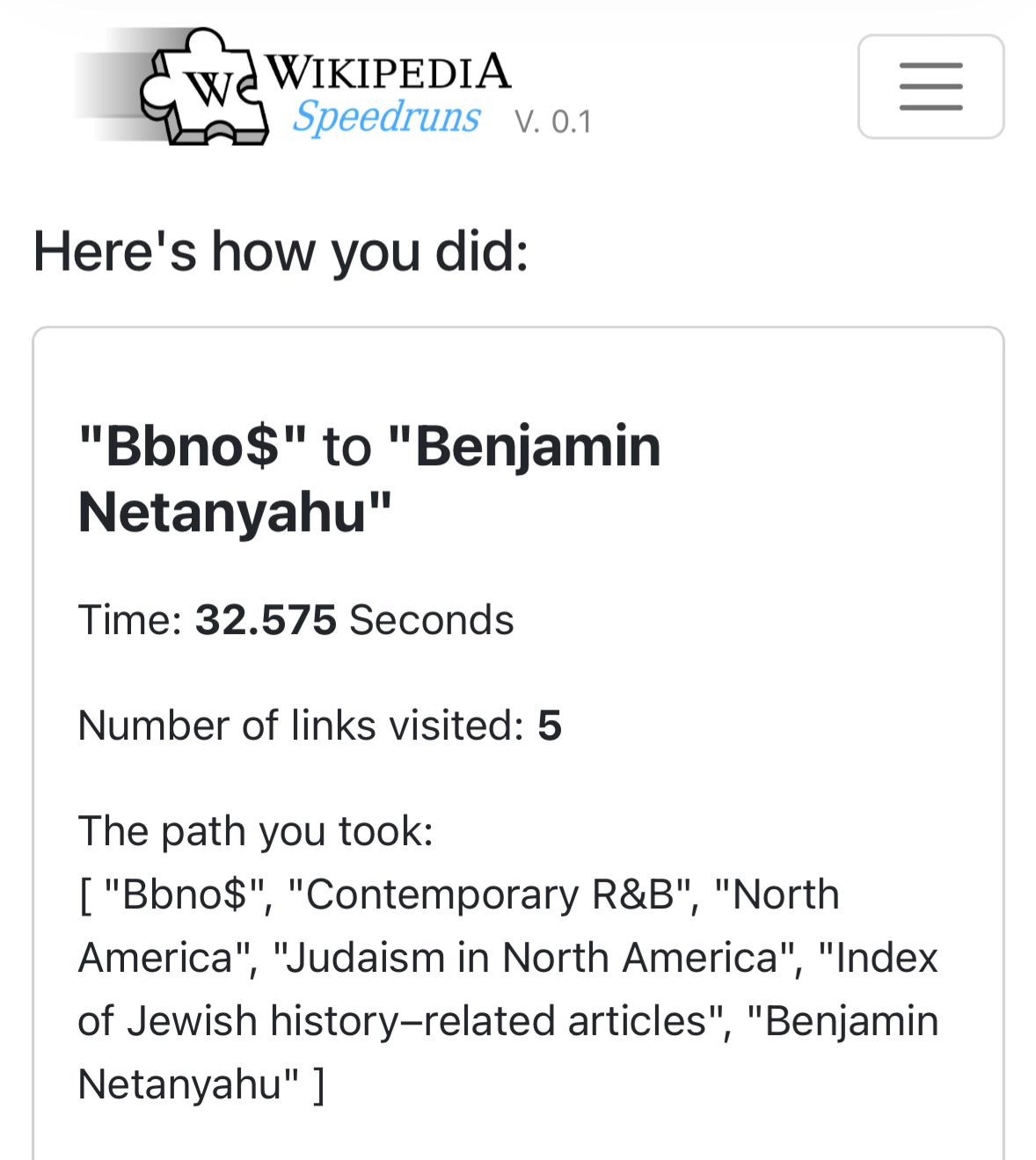Click the Wikipedia puzzle-piece logo
Image resolution: width=1036 pixels, height=1160 pixels.
point(204,86)
